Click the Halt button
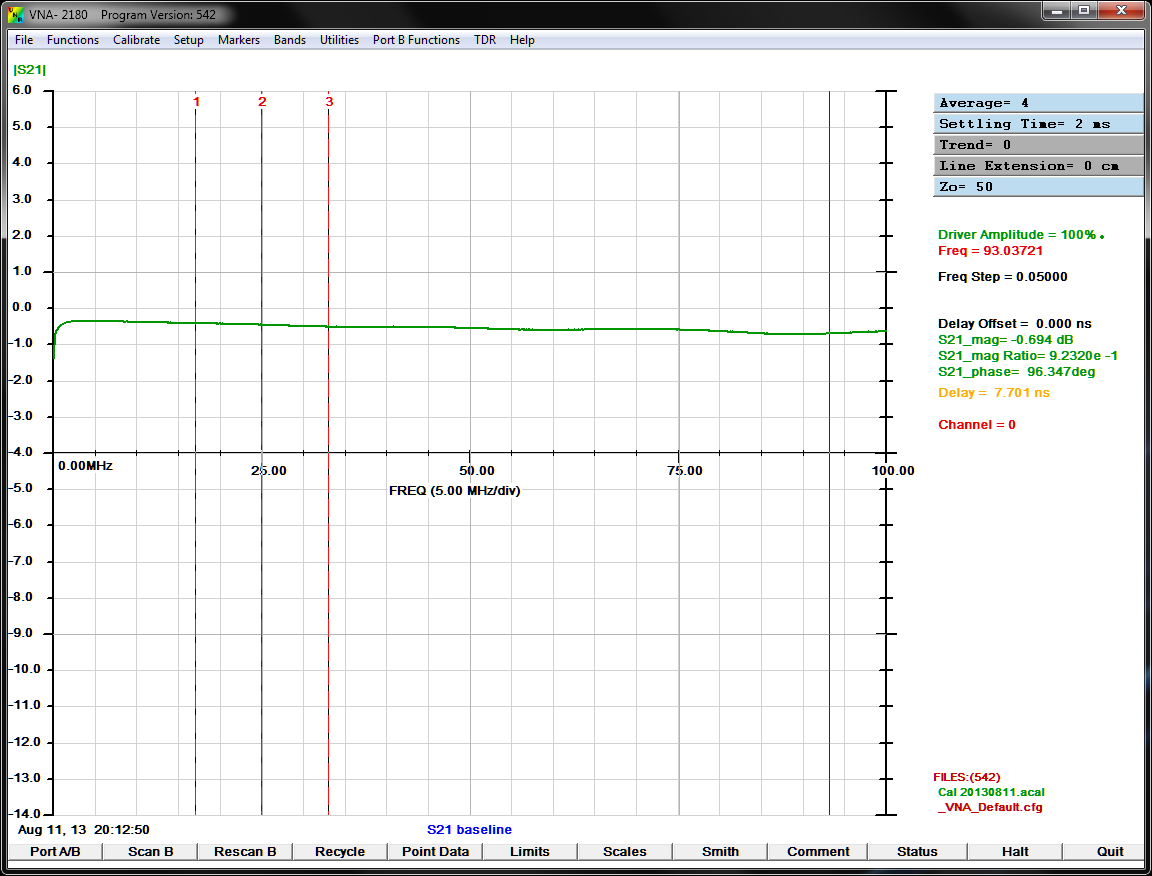1152x876 pixels. [1015, 852]
